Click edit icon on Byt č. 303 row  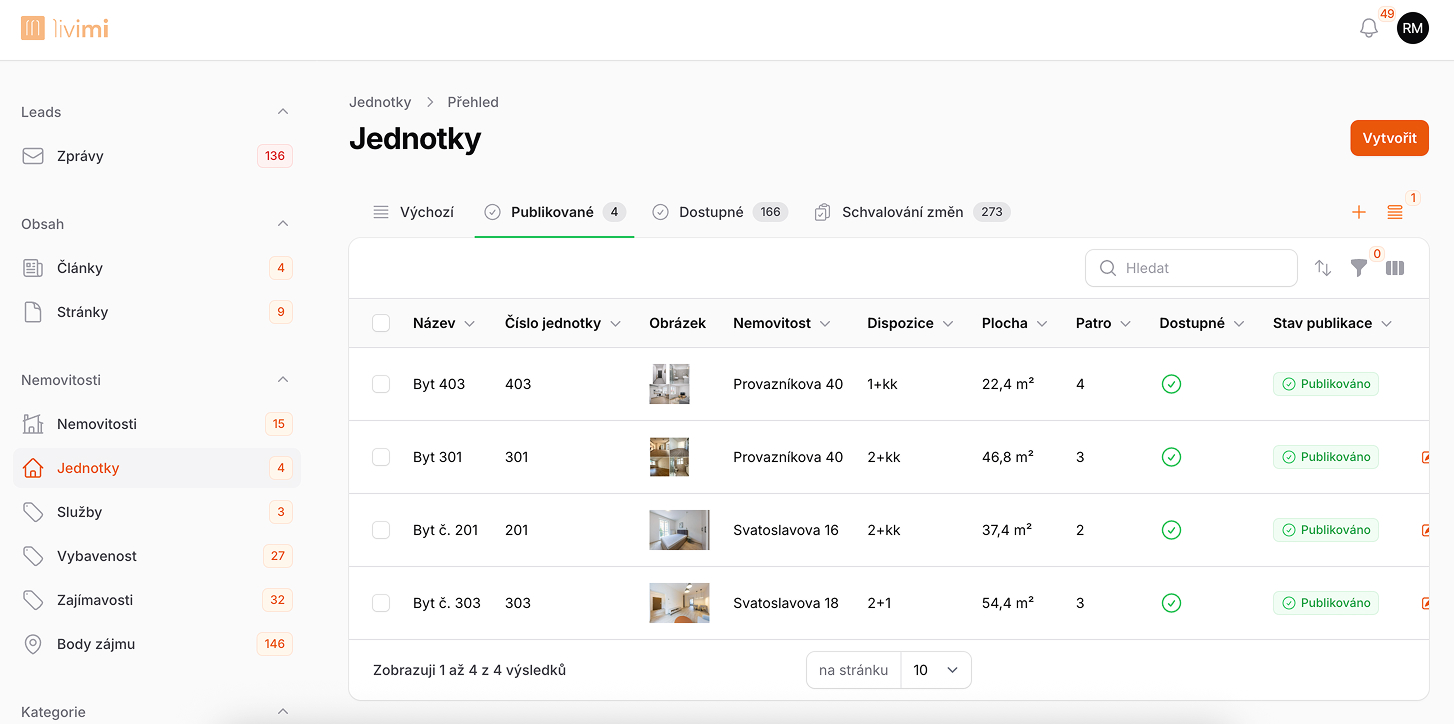coord(1424,603)
